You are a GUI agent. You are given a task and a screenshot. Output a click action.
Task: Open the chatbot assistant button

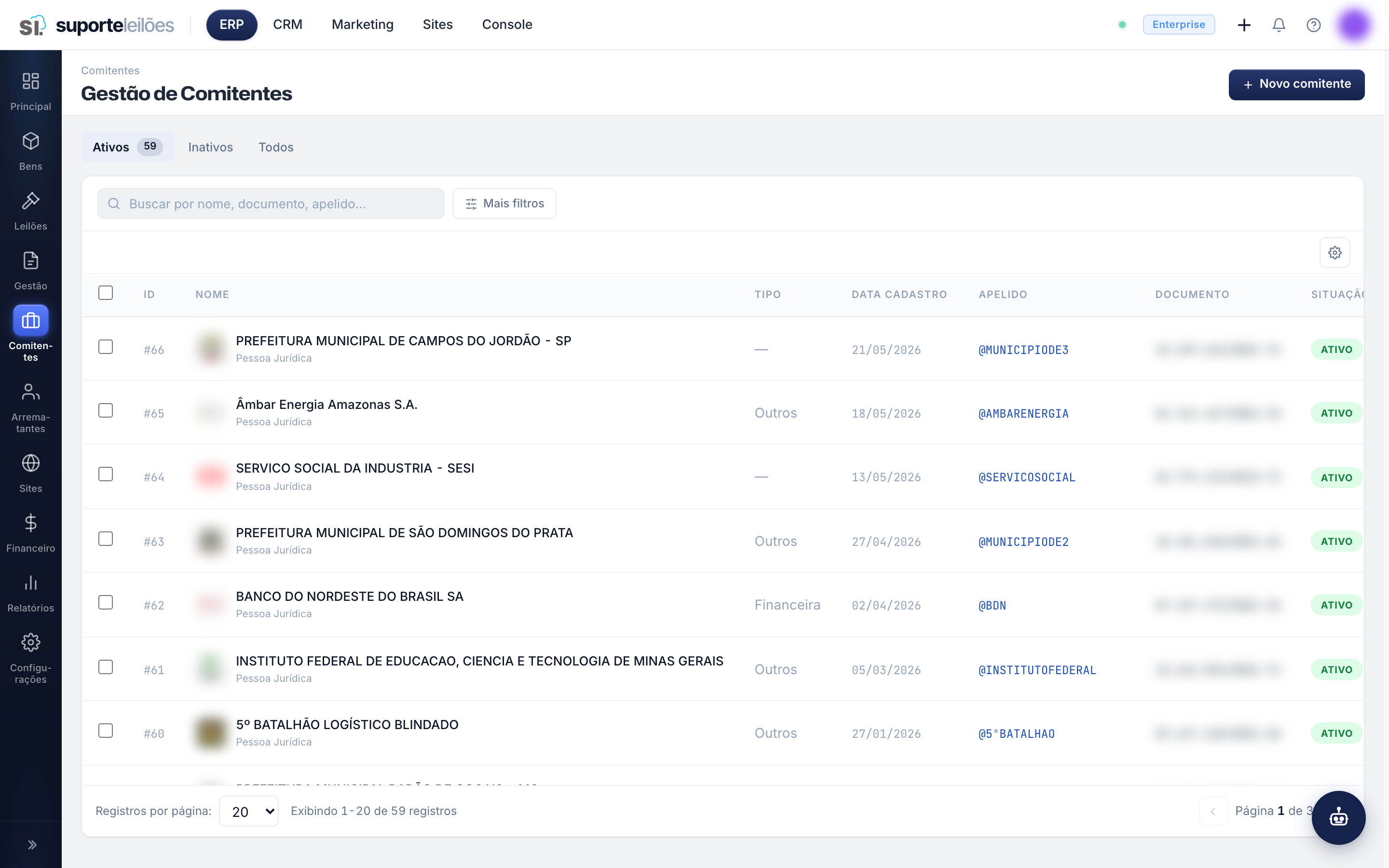click(1338, 817)
